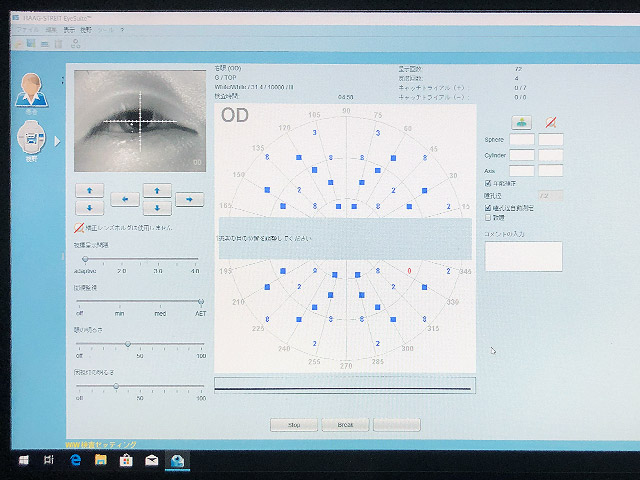Click the Break button

point(345,425)
